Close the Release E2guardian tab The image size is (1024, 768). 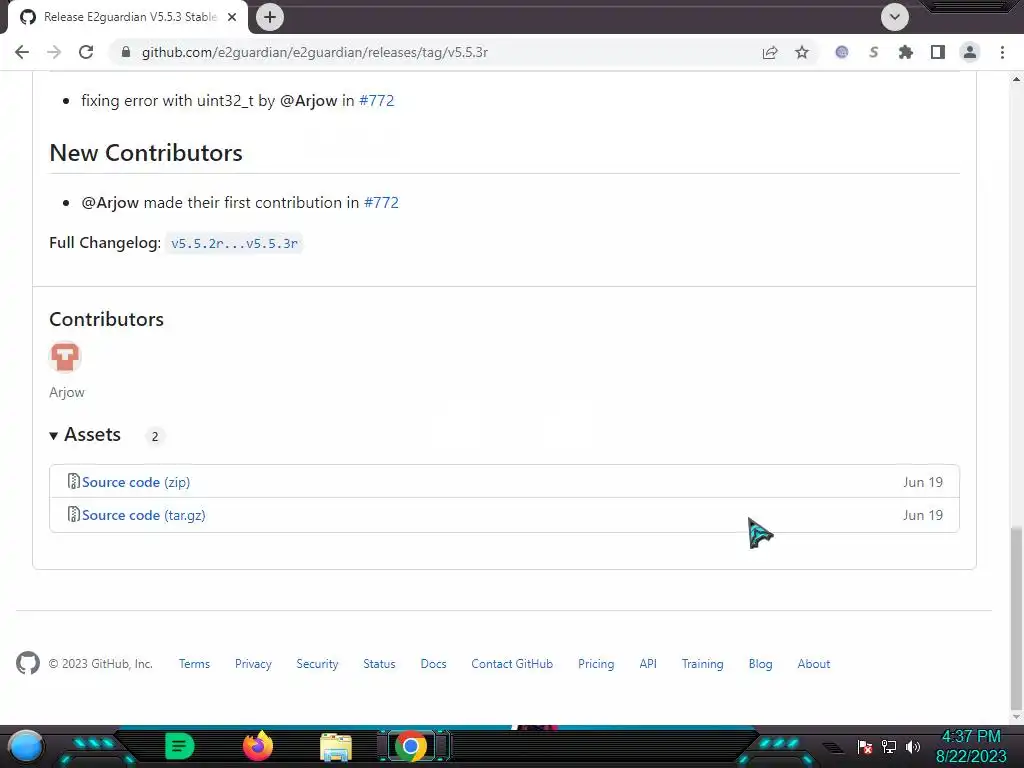tap(232, 17)
